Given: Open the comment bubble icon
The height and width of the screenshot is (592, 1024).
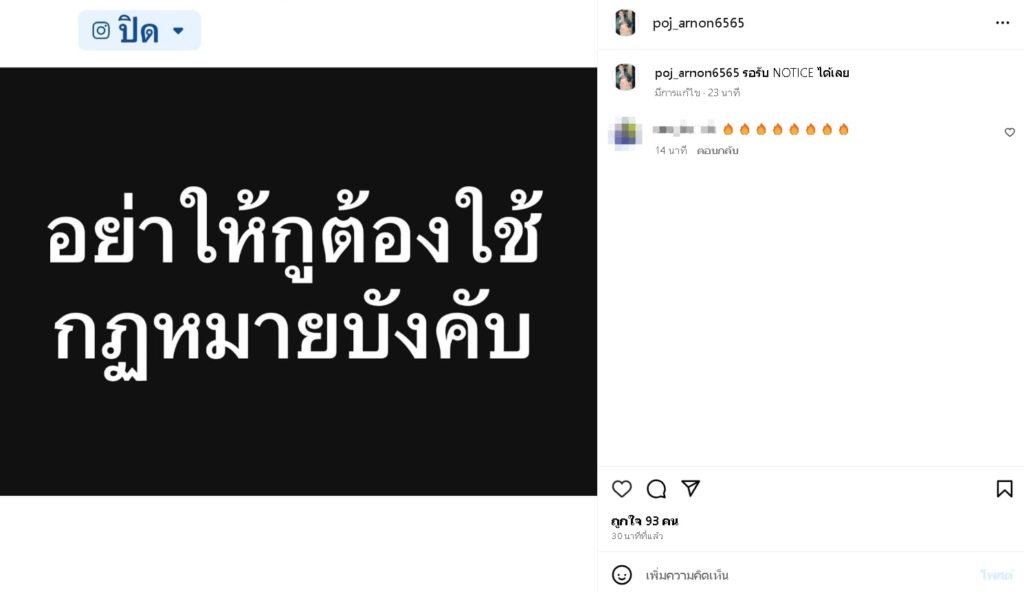Looking at the screenshot, I should 656,489.
